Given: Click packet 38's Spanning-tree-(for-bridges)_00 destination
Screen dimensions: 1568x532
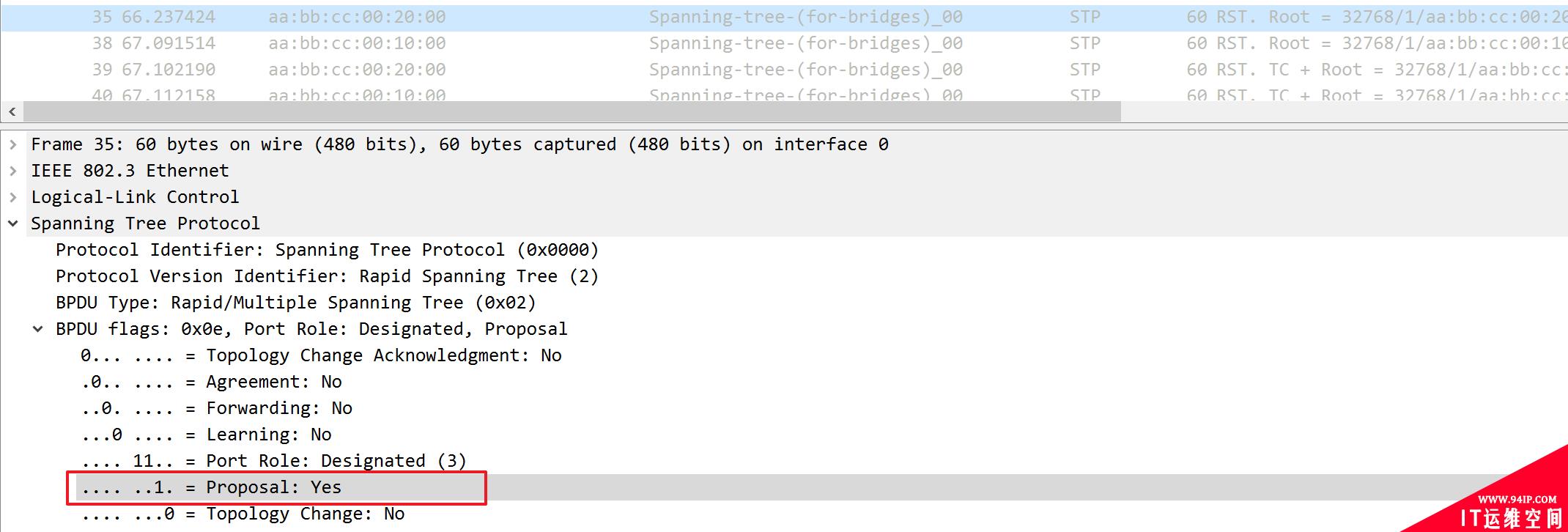Looking at the screenshot, I should tap(806, 43).
